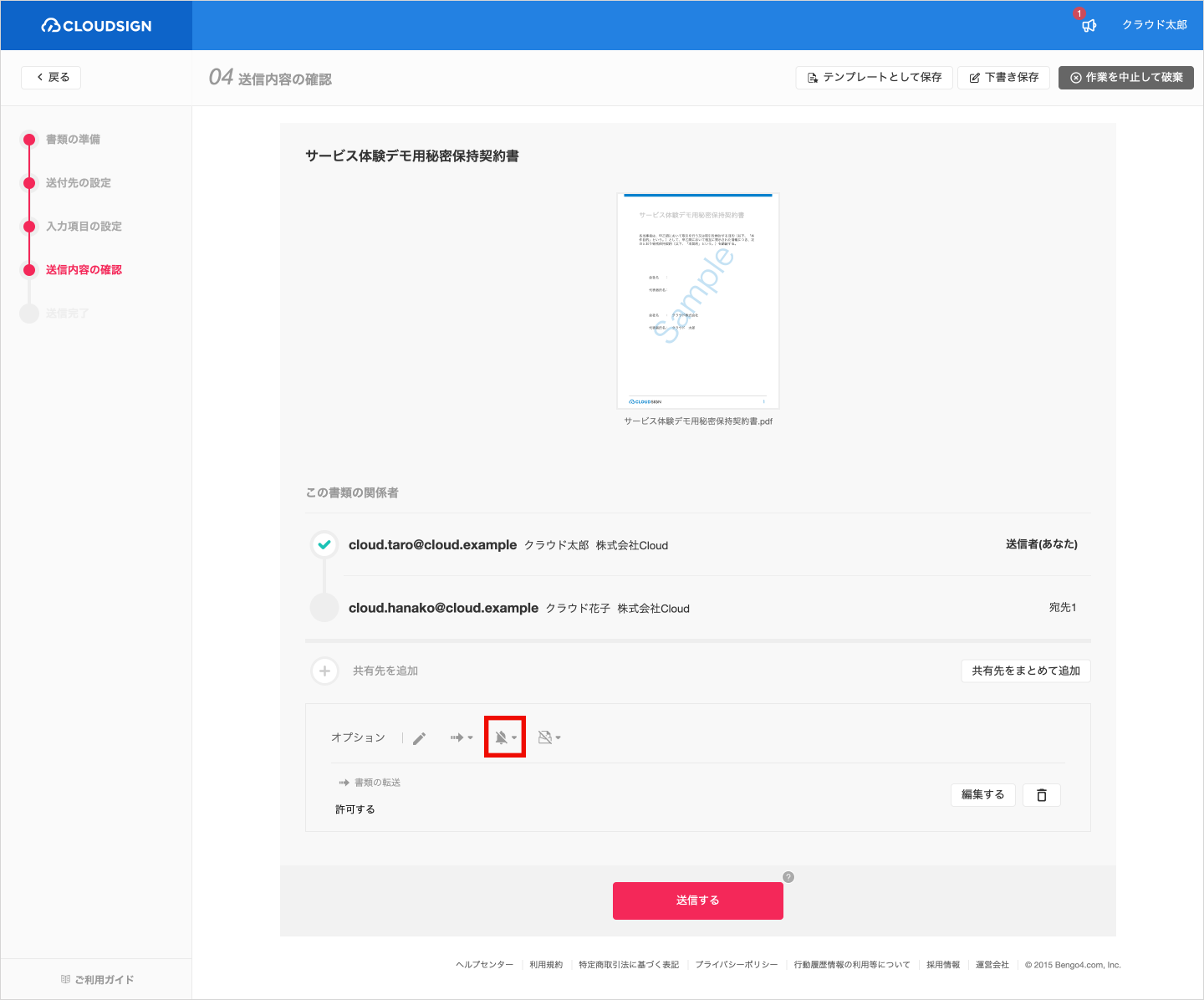Click 共有先をまとめて追加 button

point(1026,671)
